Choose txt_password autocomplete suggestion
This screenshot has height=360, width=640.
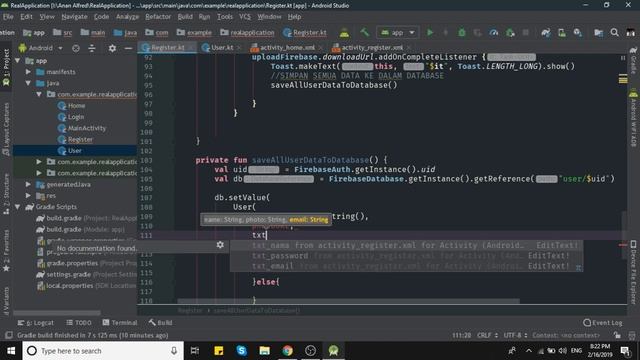click(406, 256)
